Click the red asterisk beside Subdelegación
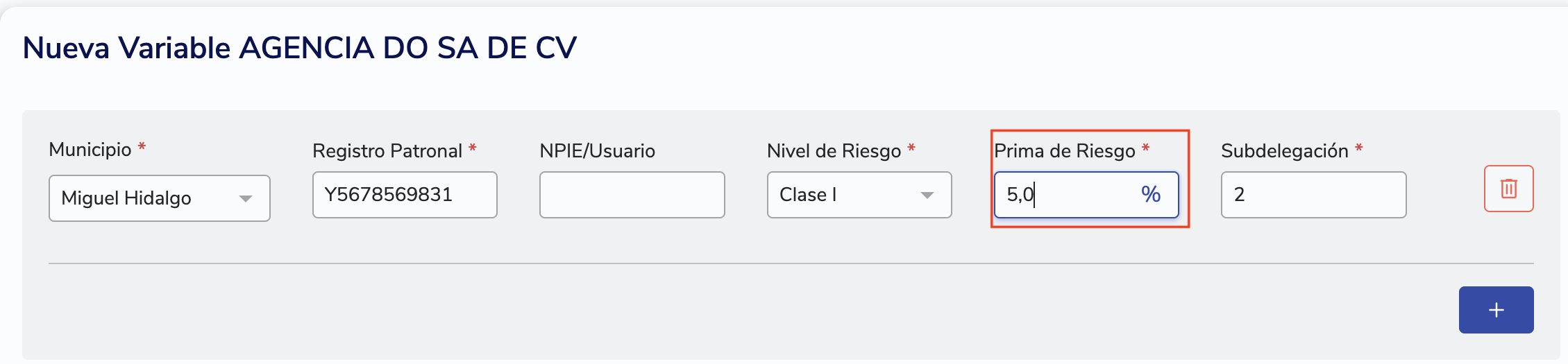Image resolution: width=1568 pixels, height=364 pixels. point(1359,148)
